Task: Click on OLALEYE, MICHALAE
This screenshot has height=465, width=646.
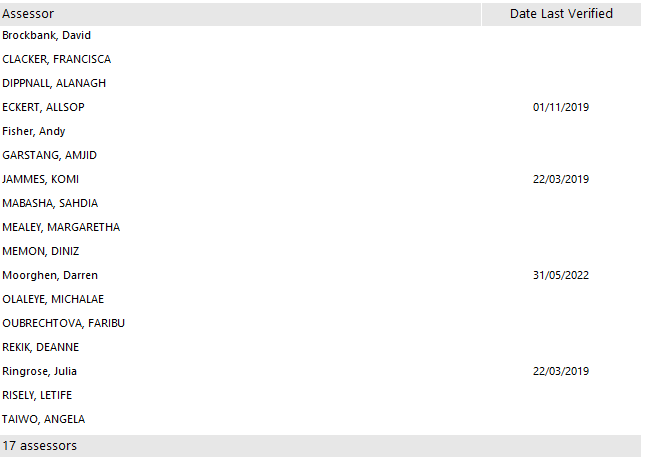Action: point(53,300)
